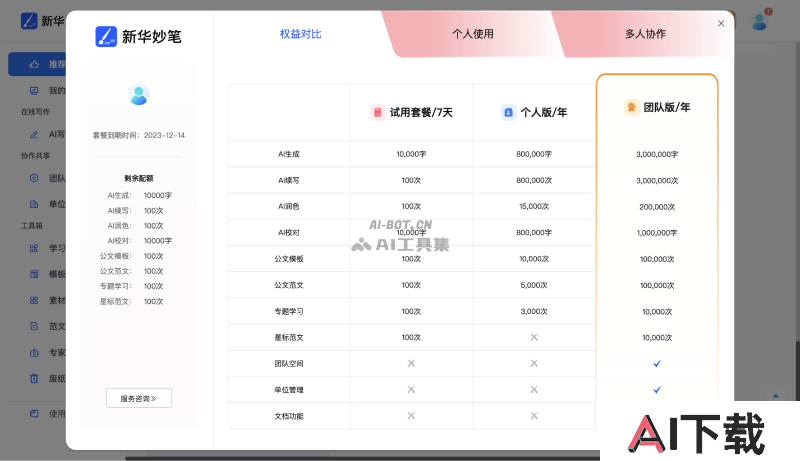The image size is (800, 461).
Task: Click the 1,000,000字 AI校对 team value
Action: (x=657, y=233)
